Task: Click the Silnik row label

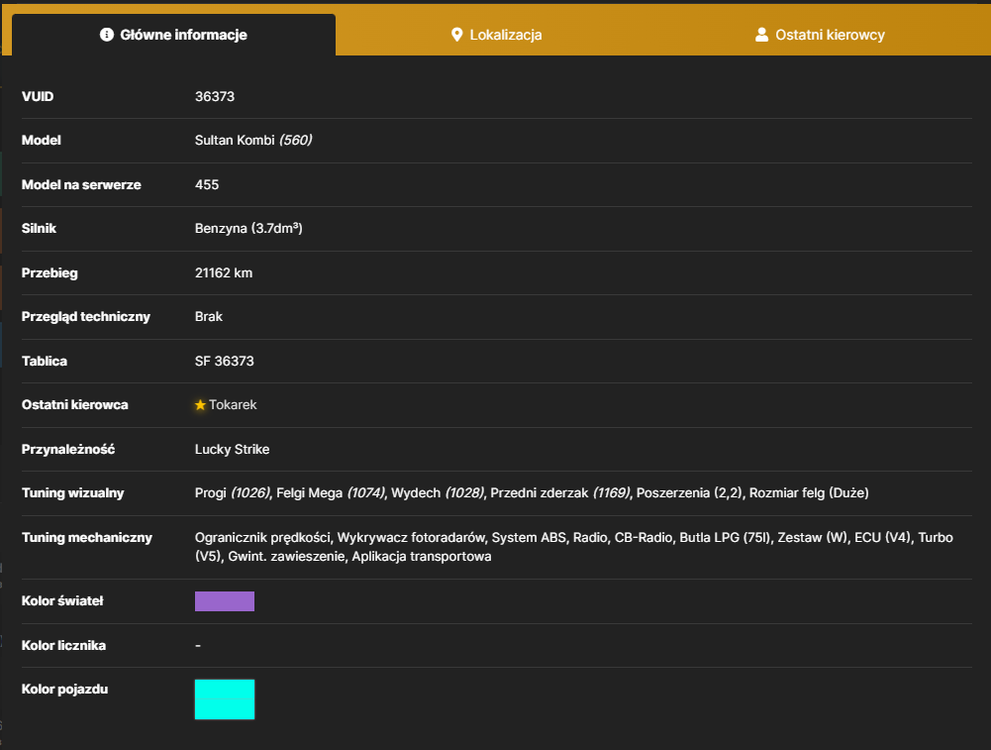Action: tap(39, 229)
